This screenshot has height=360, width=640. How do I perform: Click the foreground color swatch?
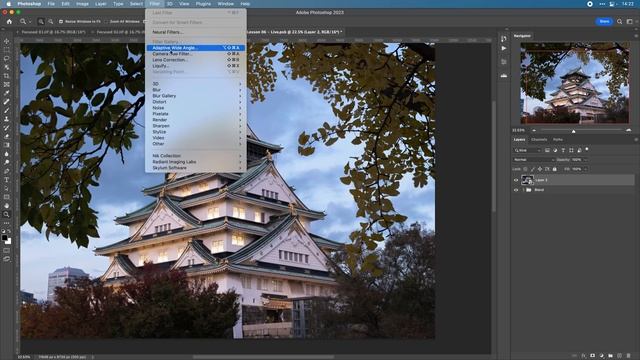click(x=4, y=237)
